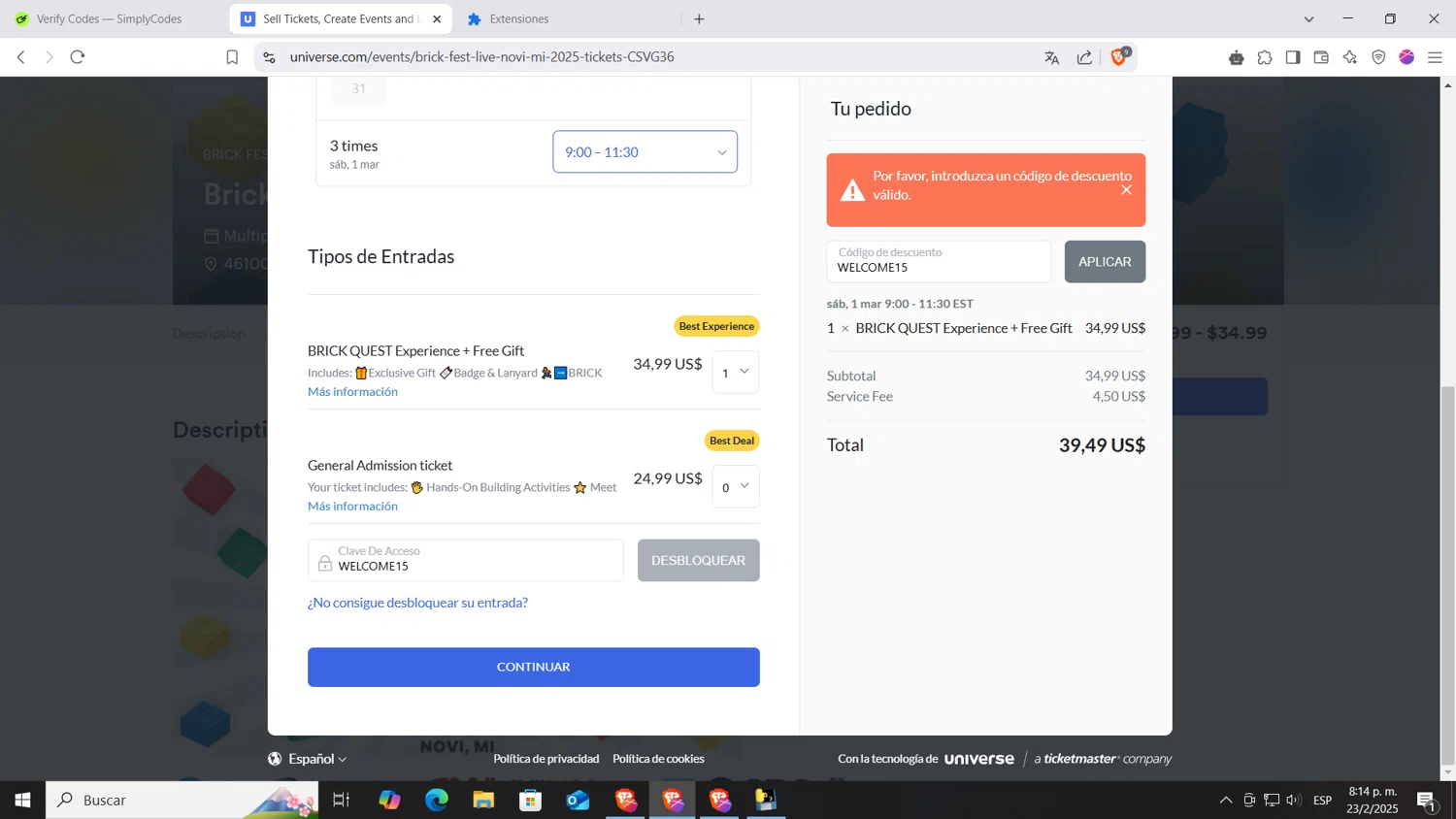Toggle the browser sidebar panel

(1293, 57)
